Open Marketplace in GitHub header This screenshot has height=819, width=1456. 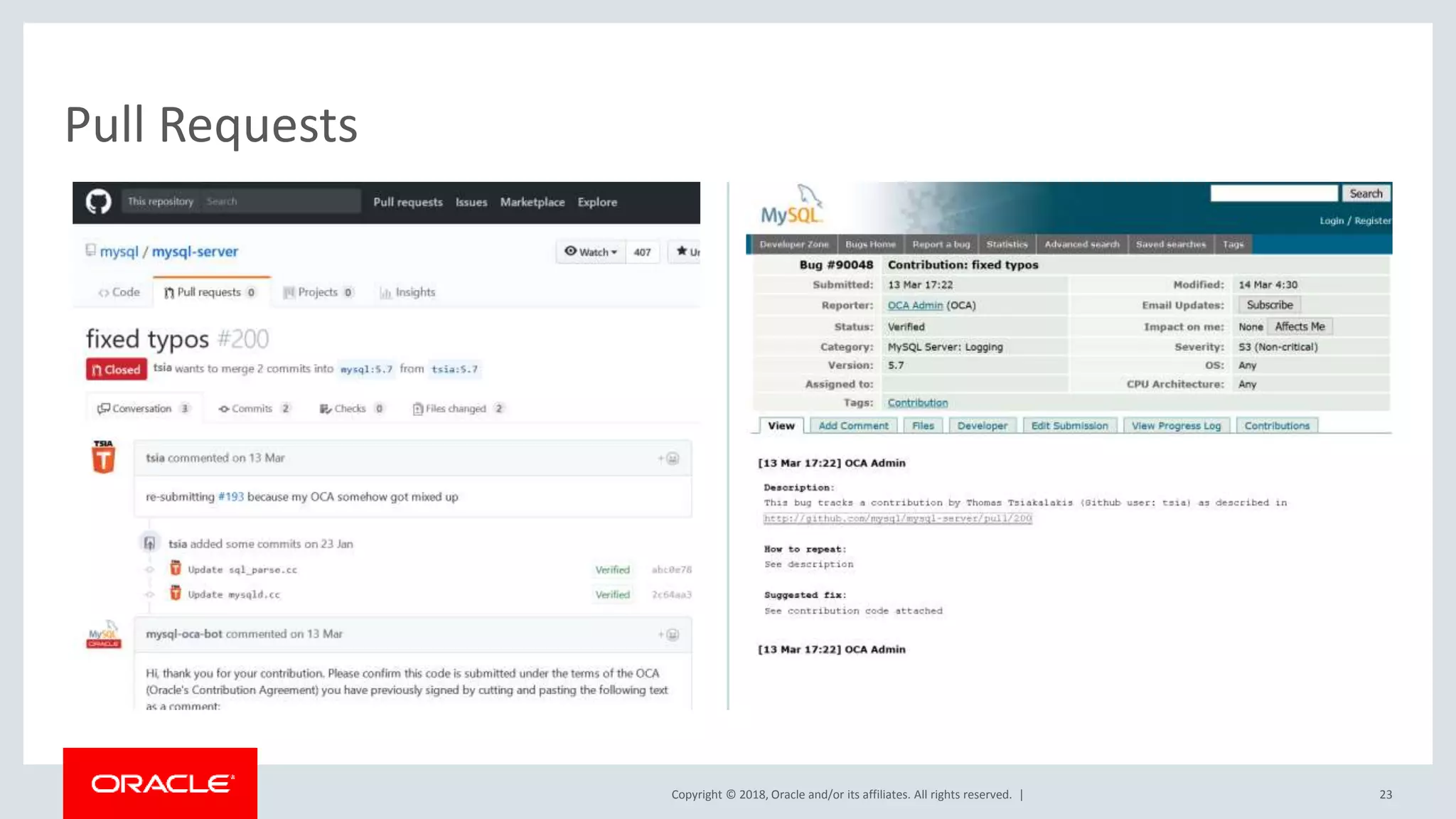532,203
